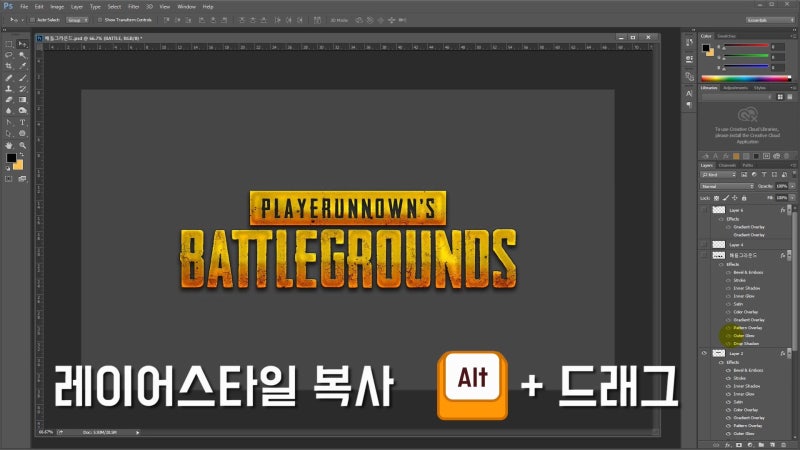Select Layer 4 thumbnail in Layers panel
The height and width of the screenshot is (450, 800).
718,244
